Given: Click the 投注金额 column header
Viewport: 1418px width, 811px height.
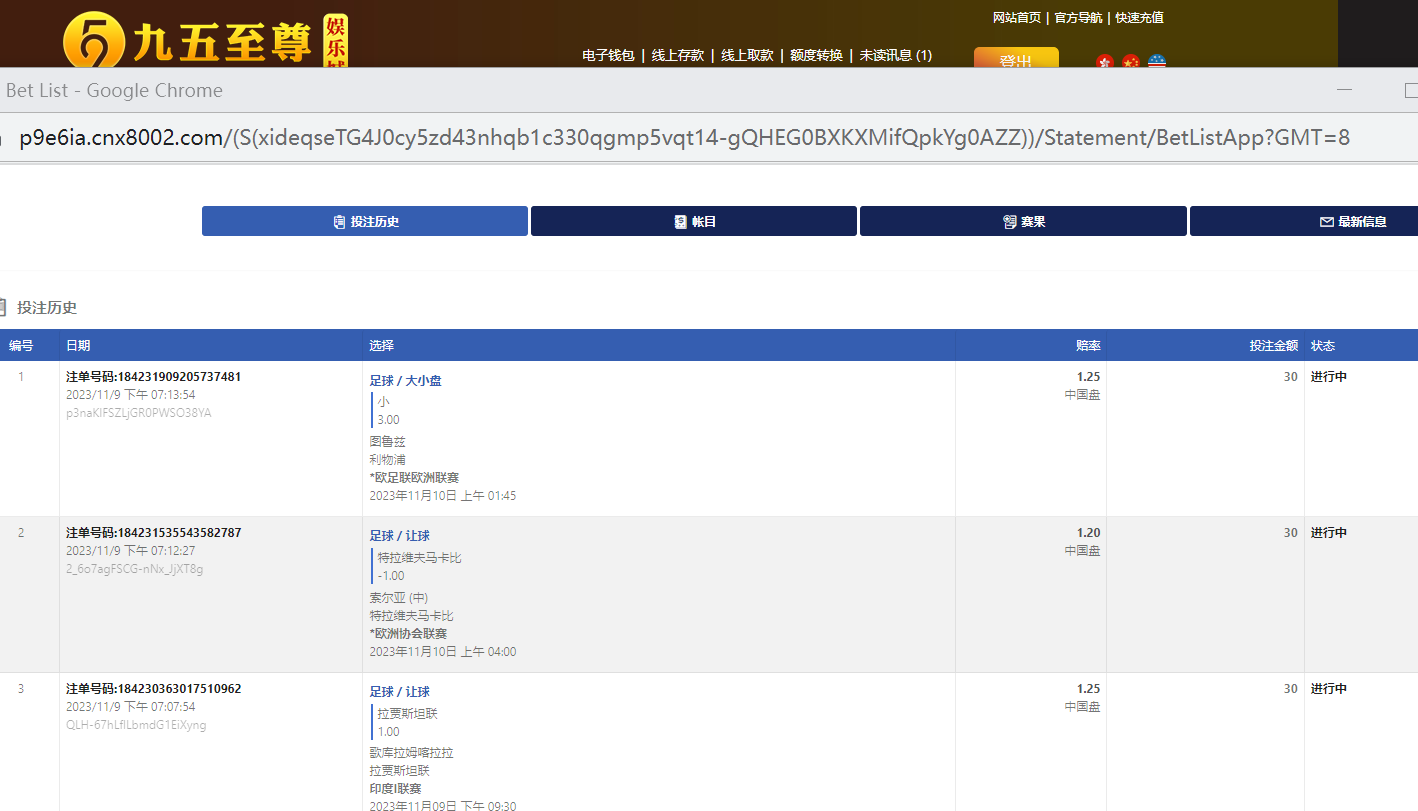Looking at the screenshot, I should (1273, 346).
